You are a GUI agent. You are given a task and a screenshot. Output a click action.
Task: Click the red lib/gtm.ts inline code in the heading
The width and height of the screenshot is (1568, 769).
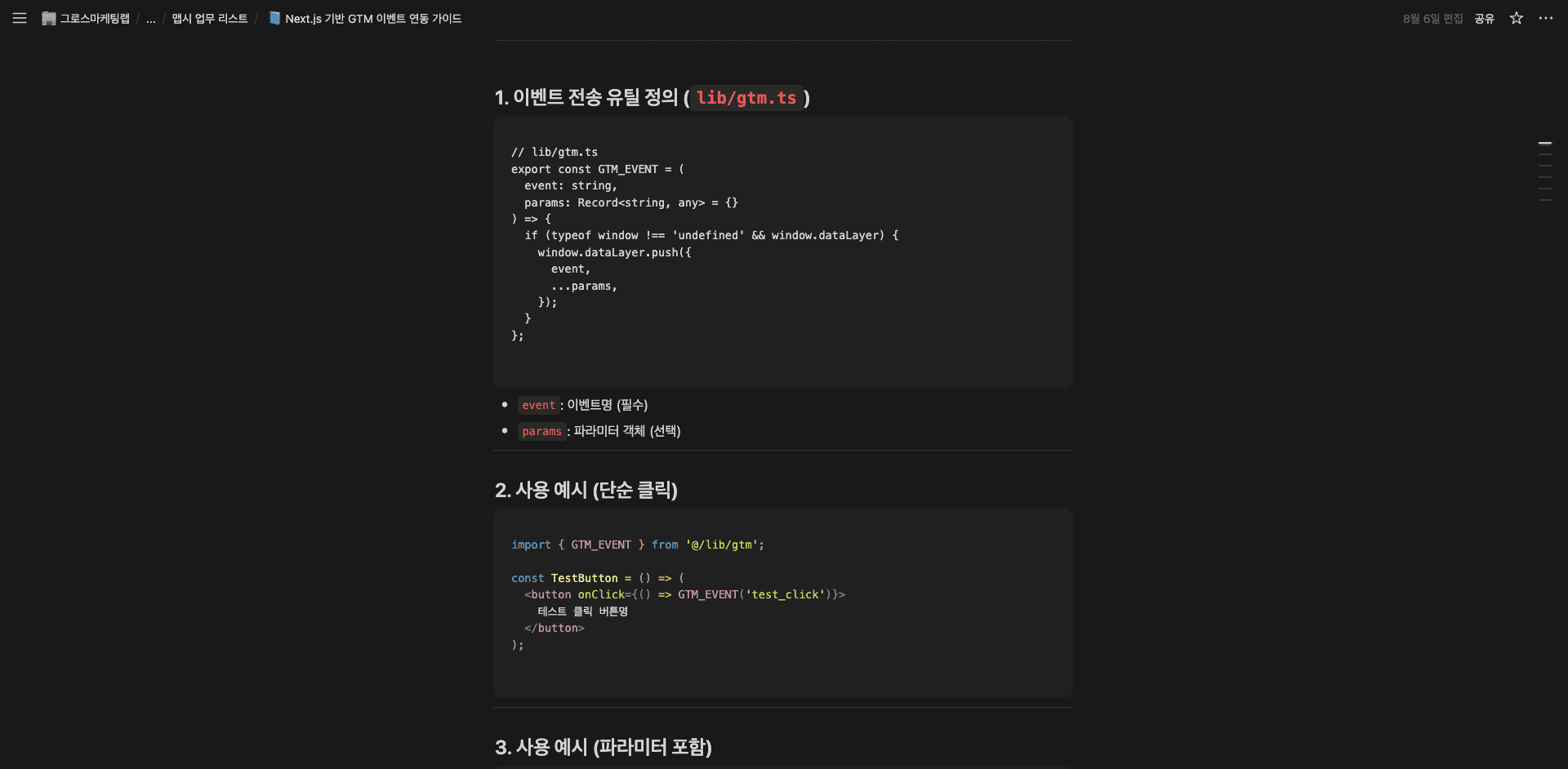pyautogui.click(x=746, y=98)
